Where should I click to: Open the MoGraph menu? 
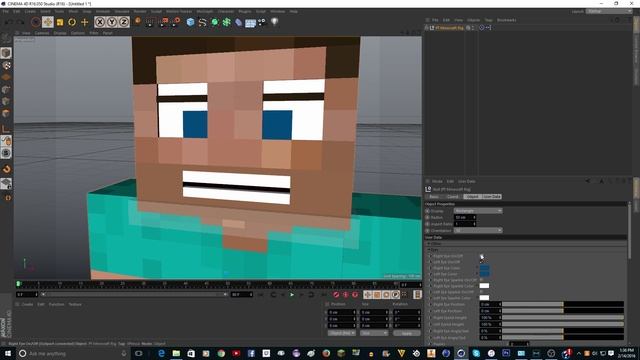pos(204,11)
